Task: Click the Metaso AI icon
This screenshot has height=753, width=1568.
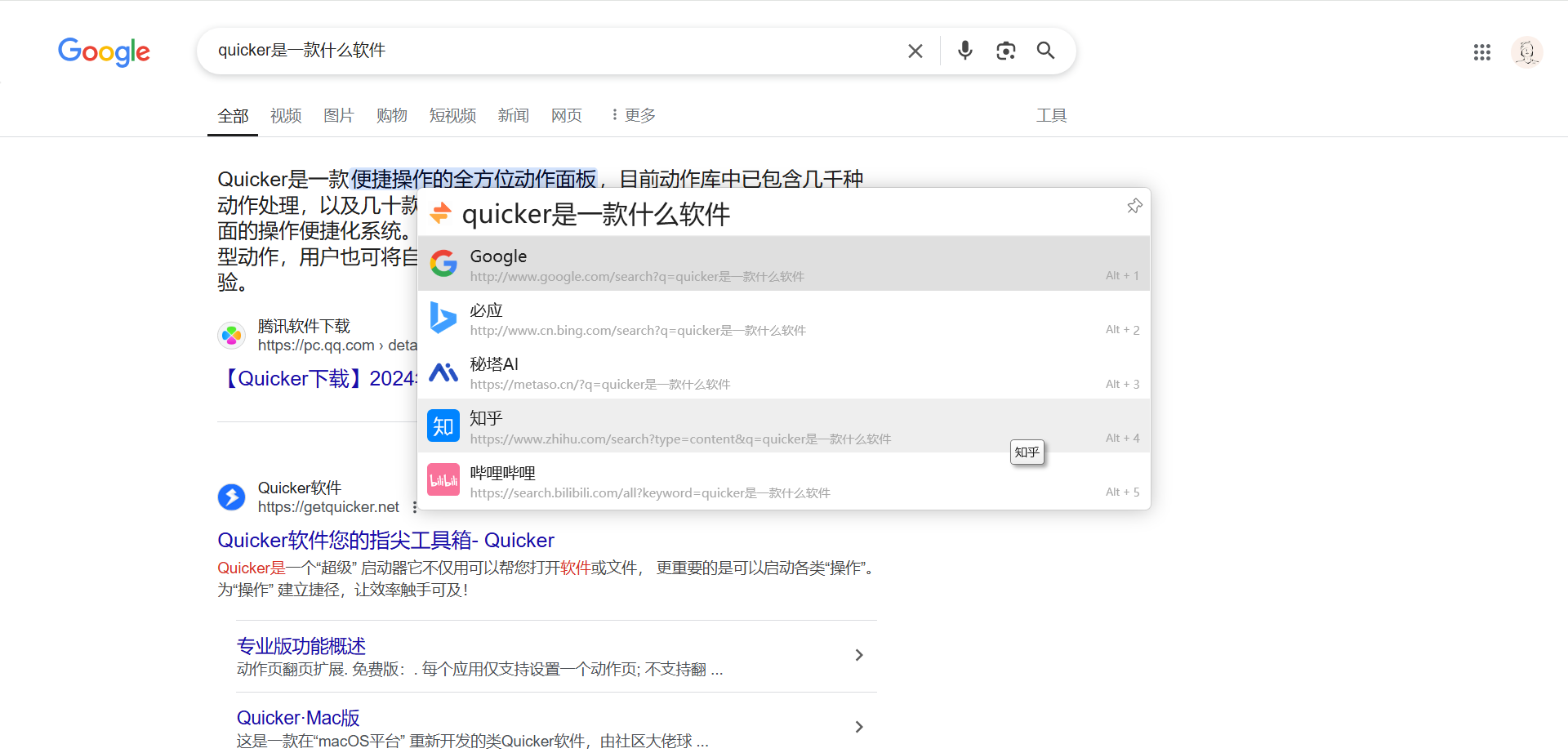Action: coord(443,372)
